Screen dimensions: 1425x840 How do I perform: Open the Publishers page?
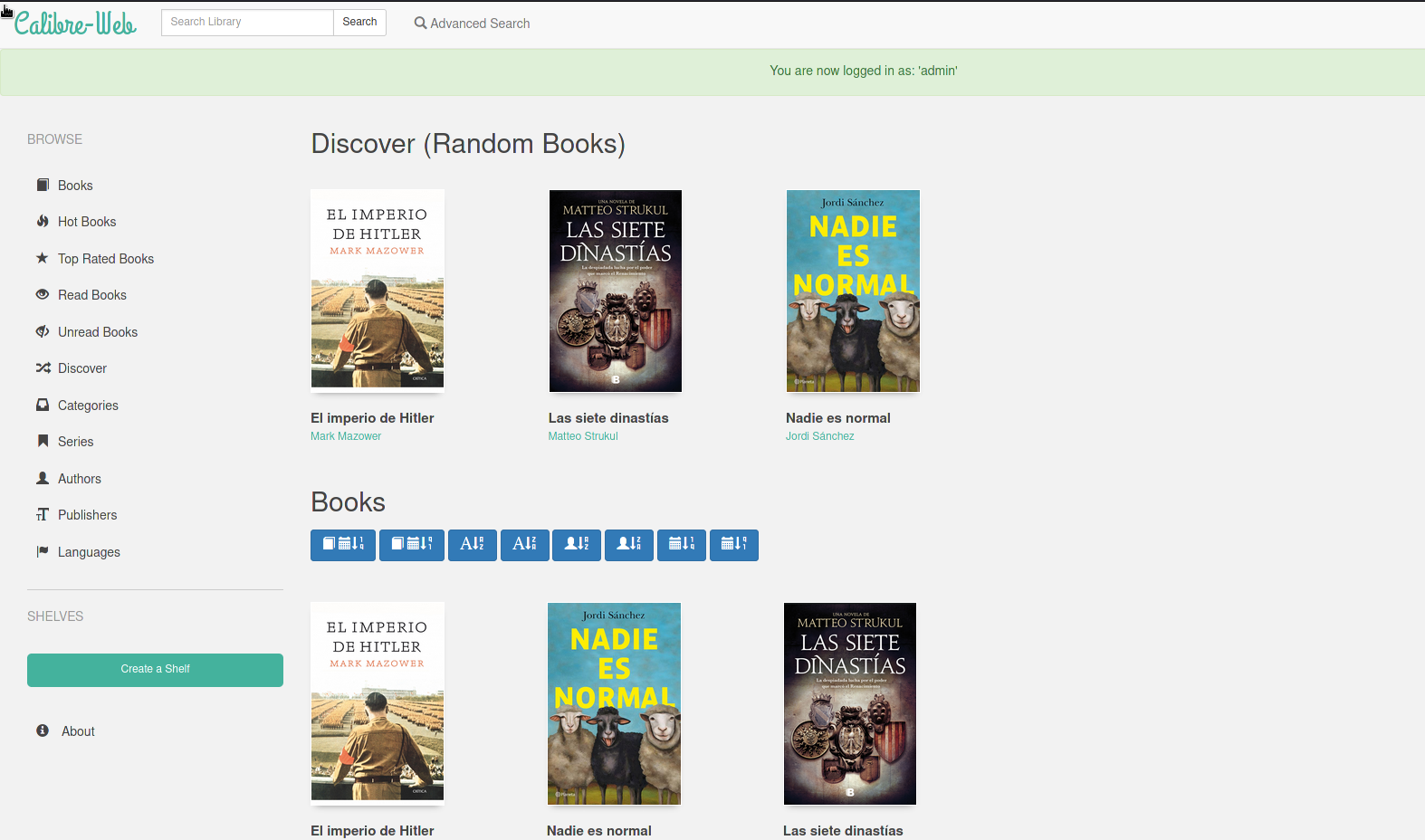87,515
